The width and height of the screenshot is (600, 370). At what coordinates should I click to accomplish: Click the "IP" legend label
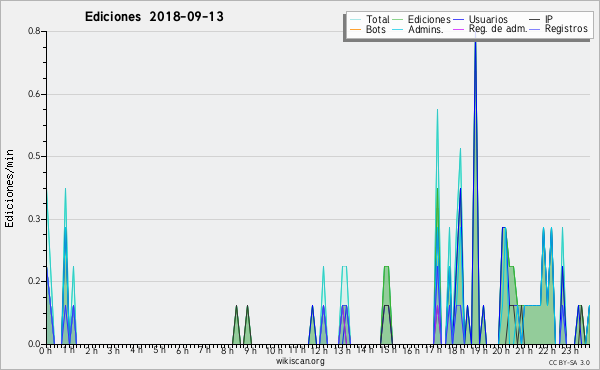pos(548,19)
